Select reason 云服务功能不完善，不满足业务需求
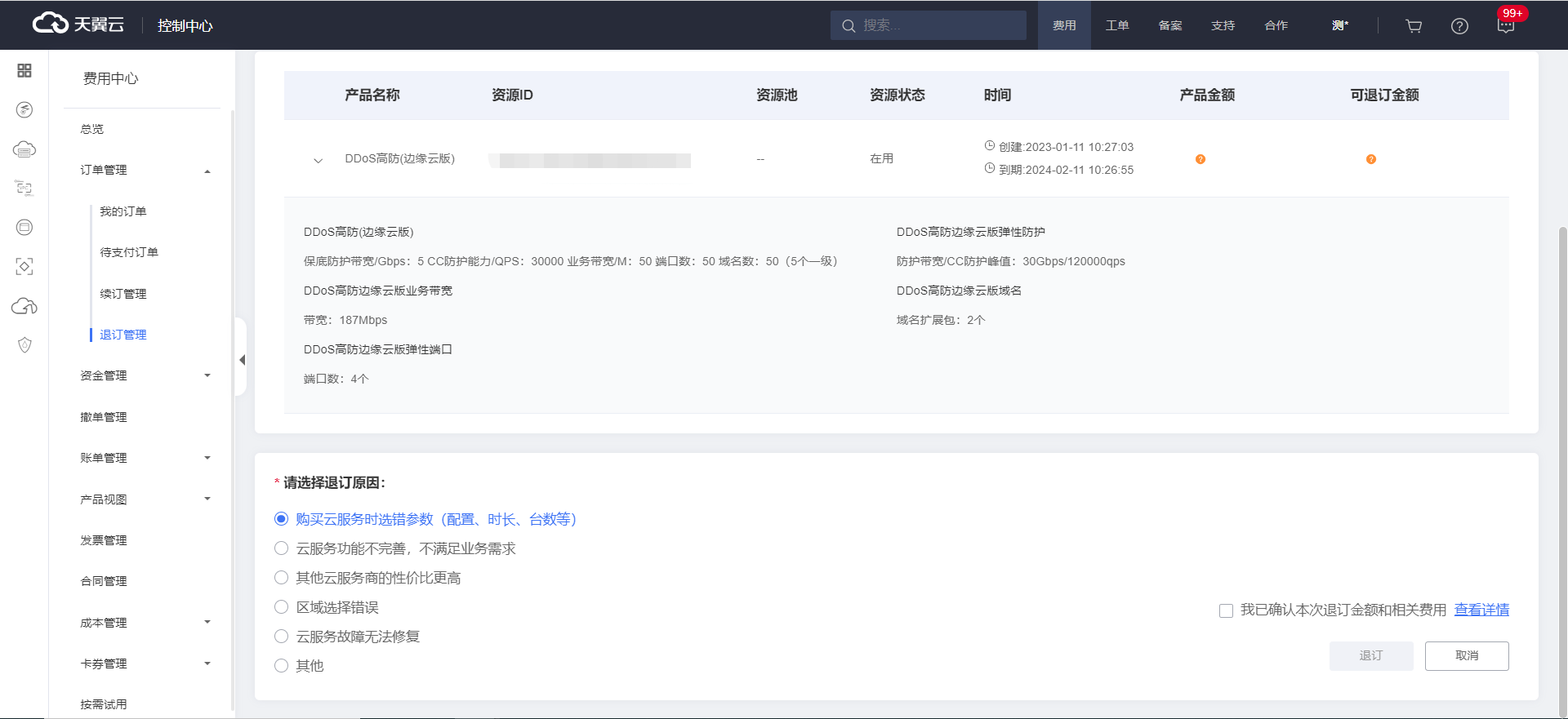This screenshot has height=719, width=1568. click(x=281, y=548)
